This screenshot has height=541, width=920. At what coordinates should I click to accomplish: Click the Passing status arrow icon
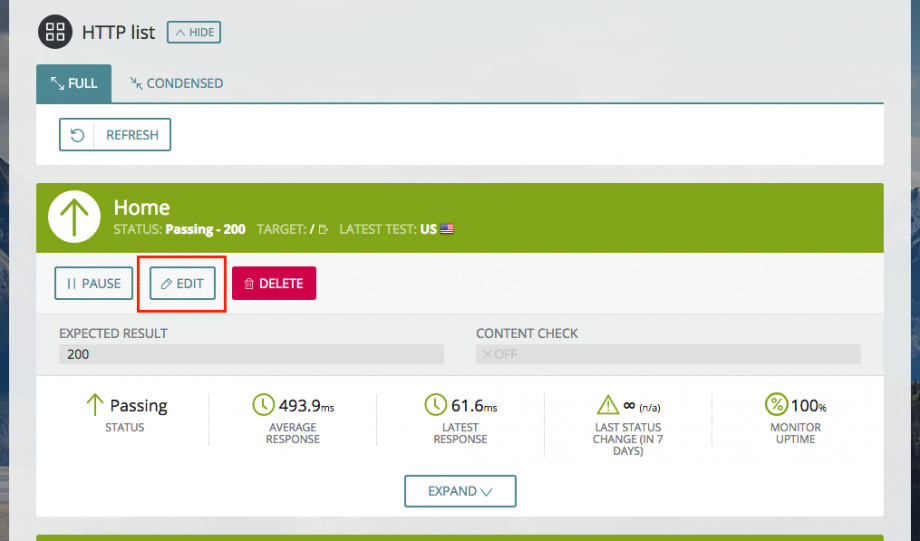tap(94, 405)
